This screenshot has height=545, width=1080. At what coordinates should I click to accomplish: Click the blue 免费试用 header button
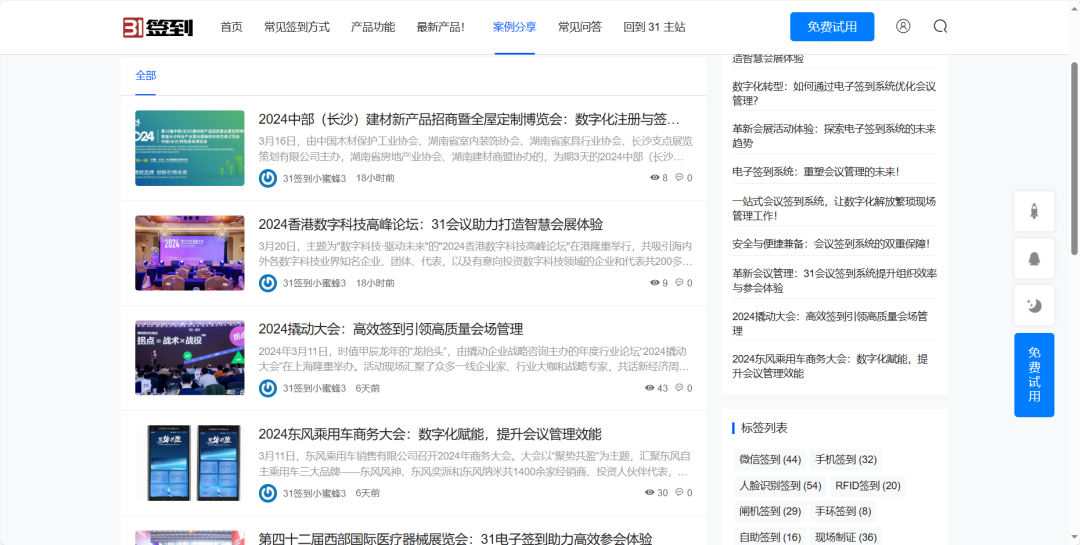pos(832,27)
